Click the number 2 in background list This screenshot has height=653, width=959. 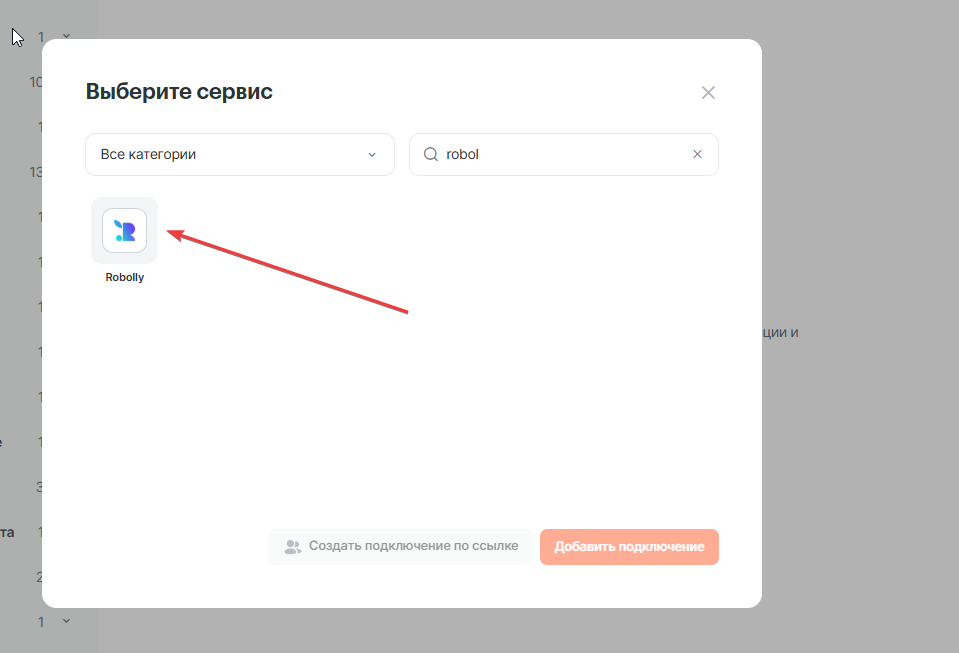coord(40,577)
